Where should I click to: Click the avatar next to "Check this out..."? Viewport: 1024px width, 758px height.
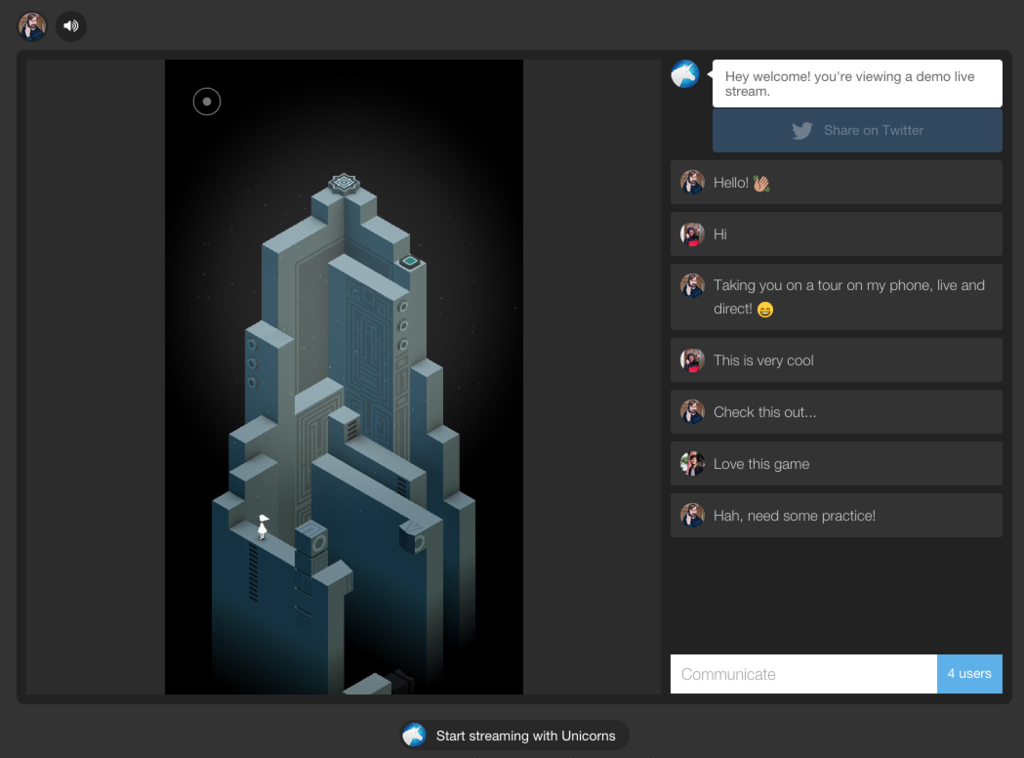click(692, 412)
